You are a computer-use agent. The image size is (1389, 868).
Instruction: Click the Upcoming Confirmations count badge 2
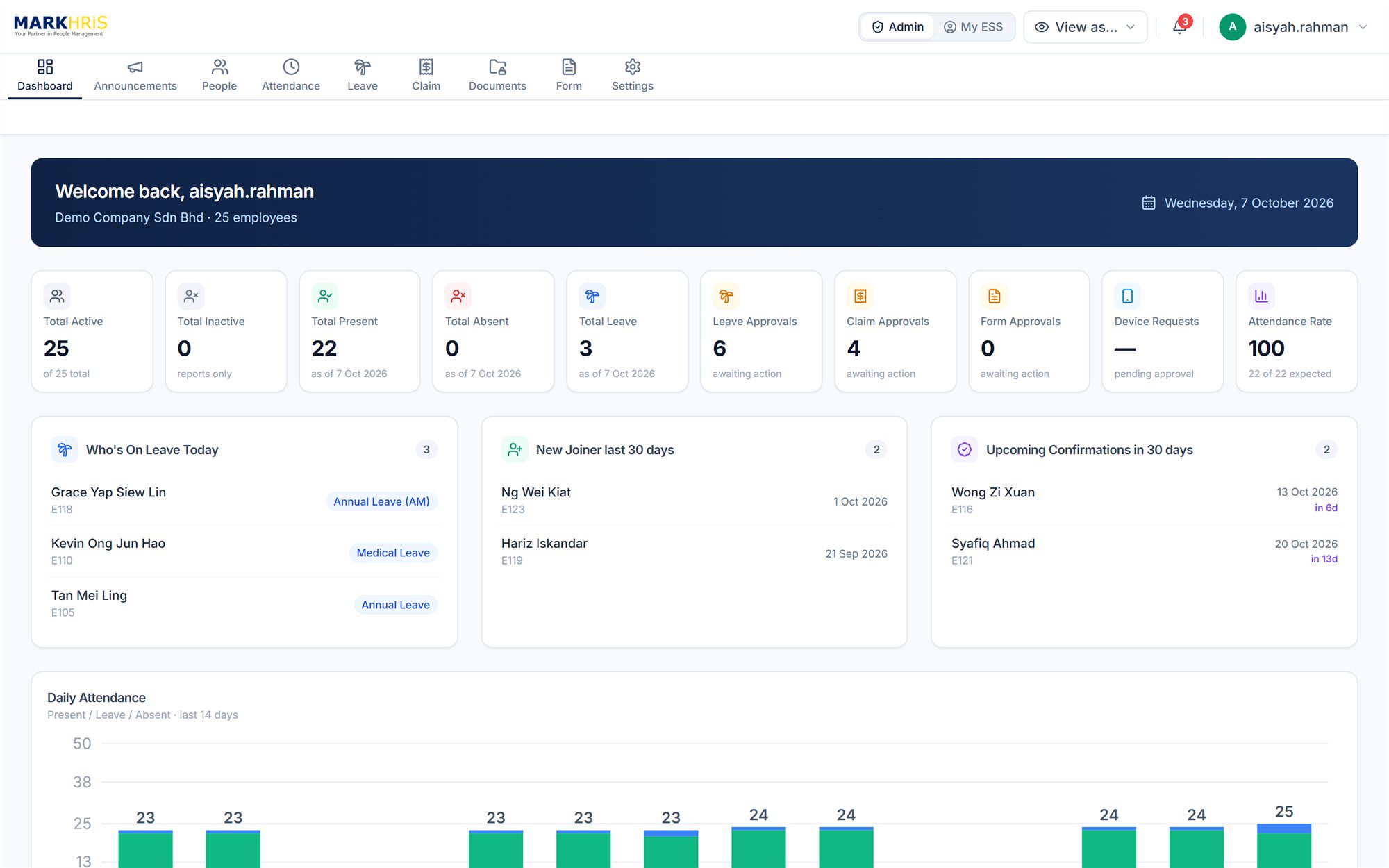(1326, 449)
